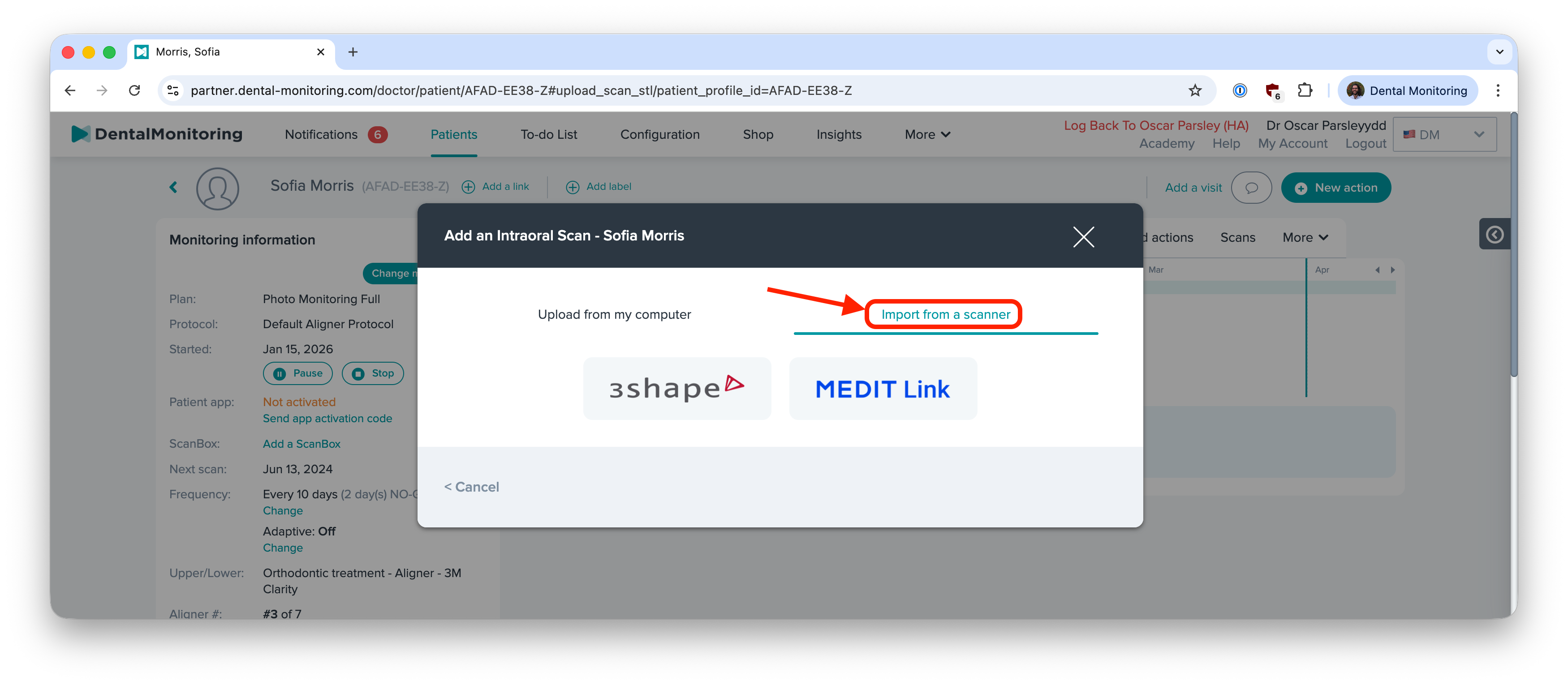Open the Scans tab

tap(1237, 238)
